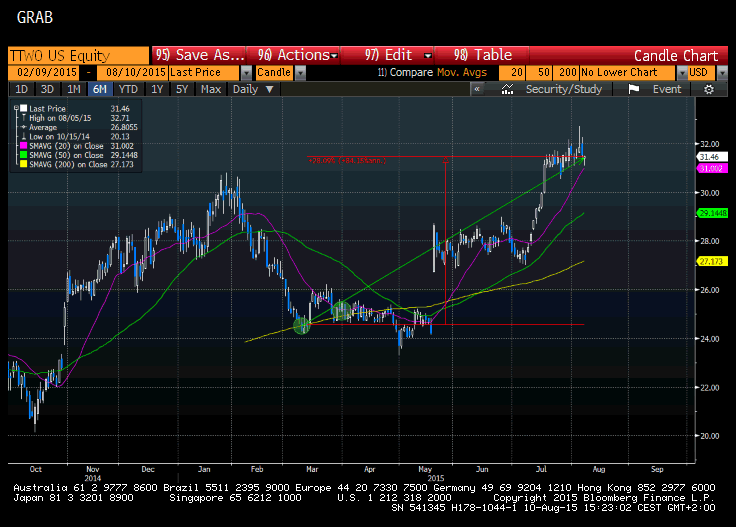Expand the Actions menu arrow

(334, 56)
